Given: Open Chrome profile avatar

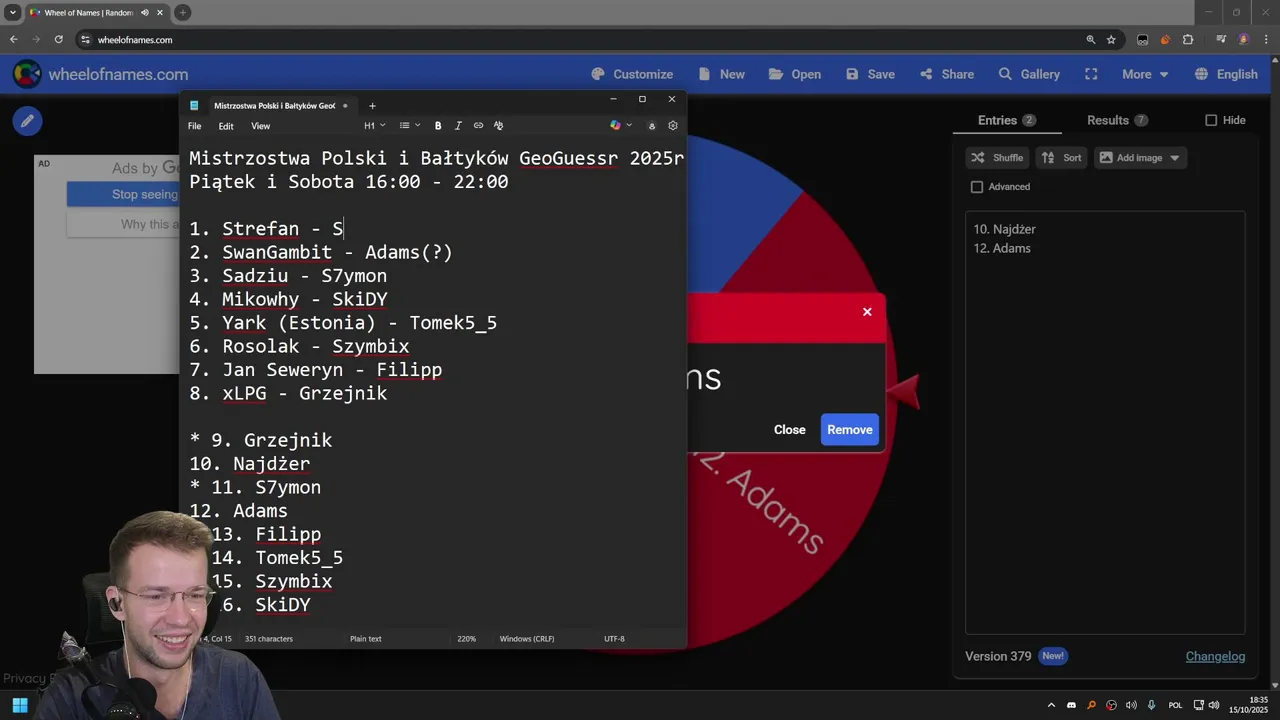Looking at the screenshot, I should (1244, 40).
